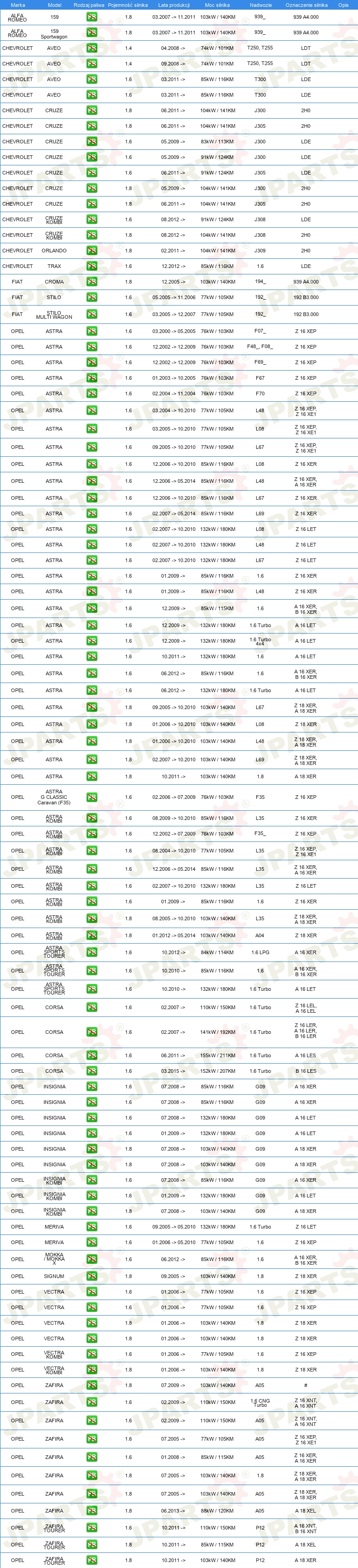Viewport: 358px width, 1568px height.
Task: Click fuel icon in Zafira Tourer 110kW / 150KM row
Action: [91, 1527]
